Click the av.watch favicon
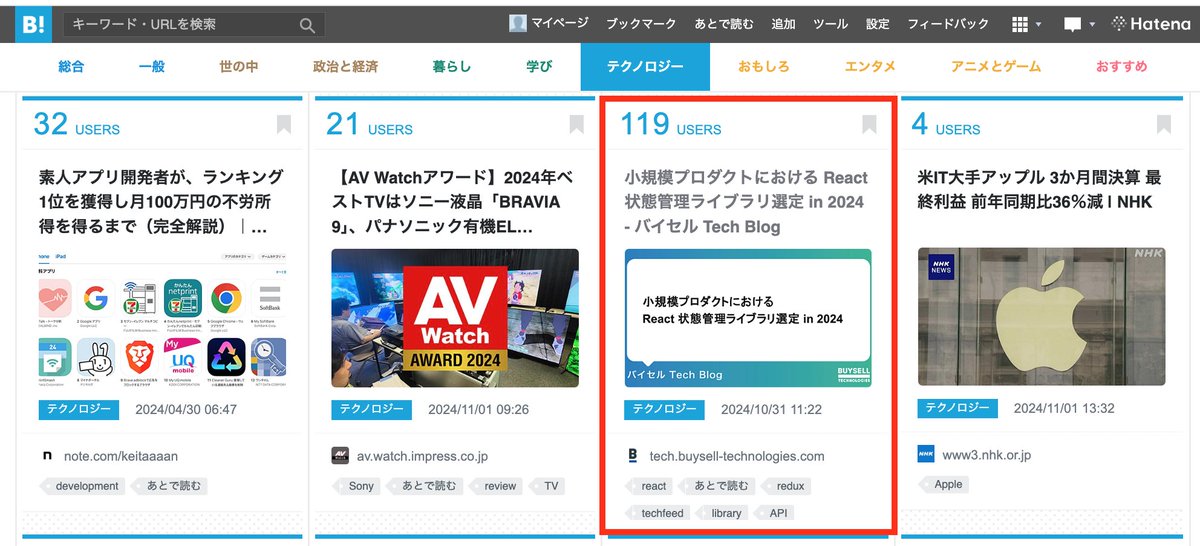This screenshot has height=546, width=1200. [340, 456]
